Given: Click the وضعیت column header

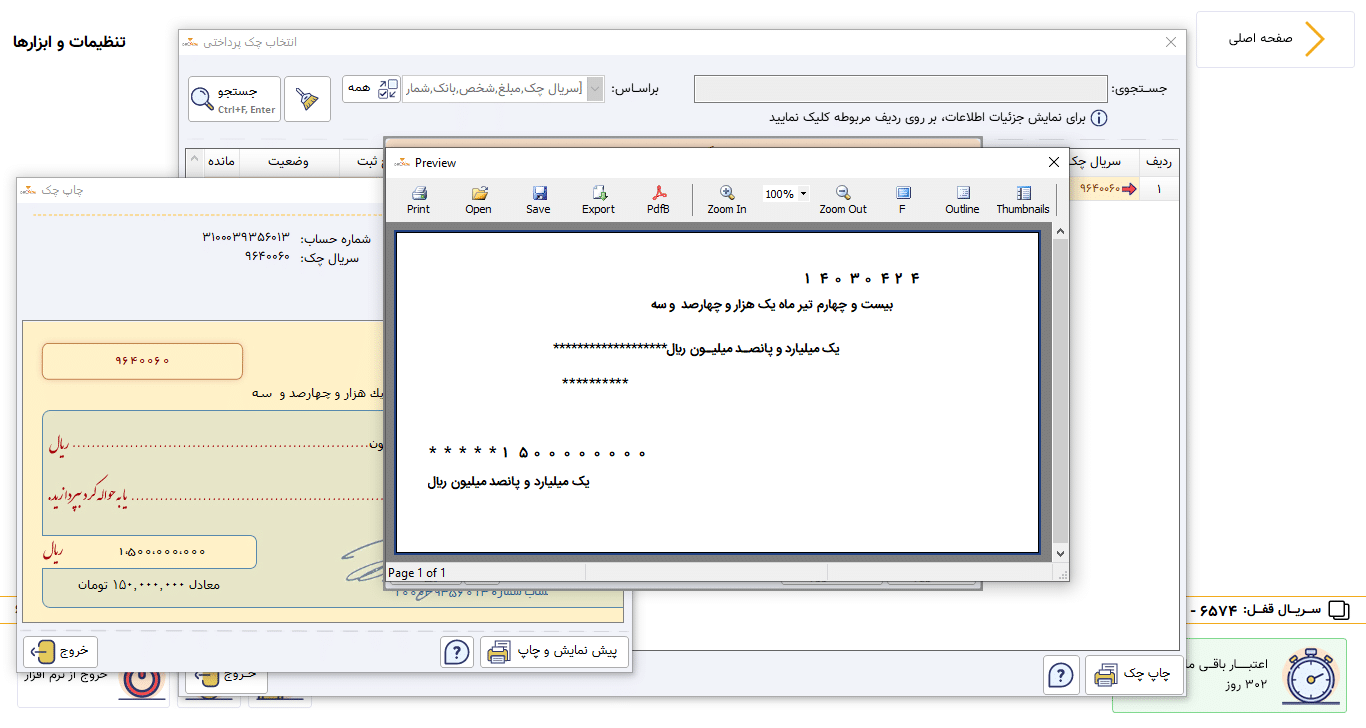Looking at the screenshot, I should tap(291, 161).
